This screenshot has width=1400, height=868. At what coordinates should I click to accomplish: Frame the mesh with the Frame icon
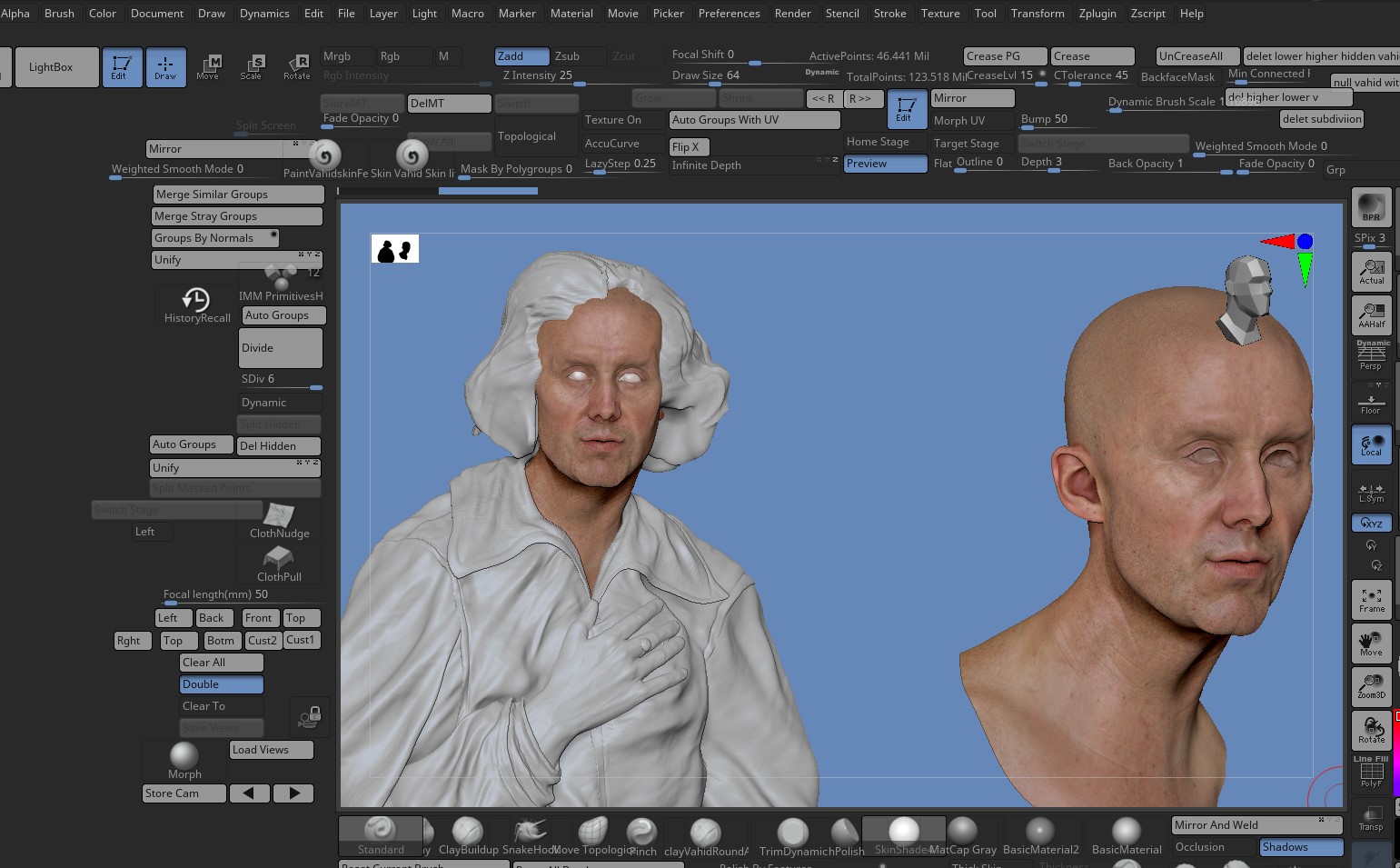tap(1371, 599)
